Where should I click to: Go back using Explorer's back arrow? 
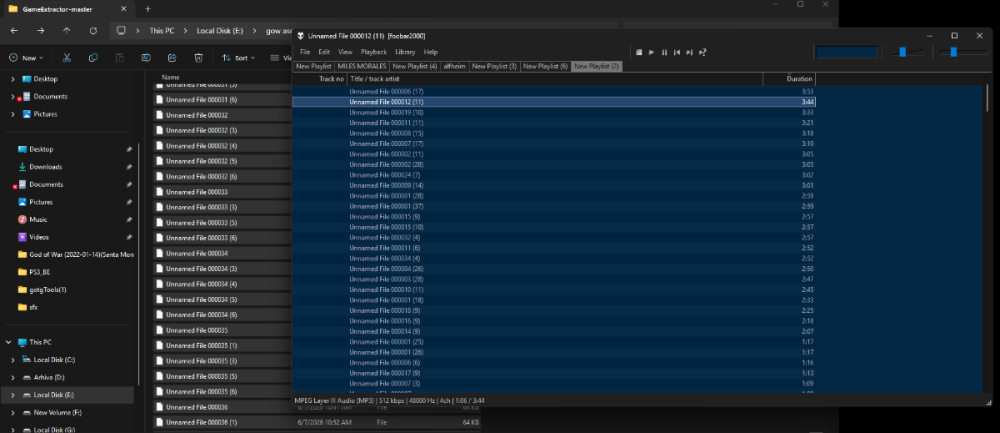coord(14,31)
